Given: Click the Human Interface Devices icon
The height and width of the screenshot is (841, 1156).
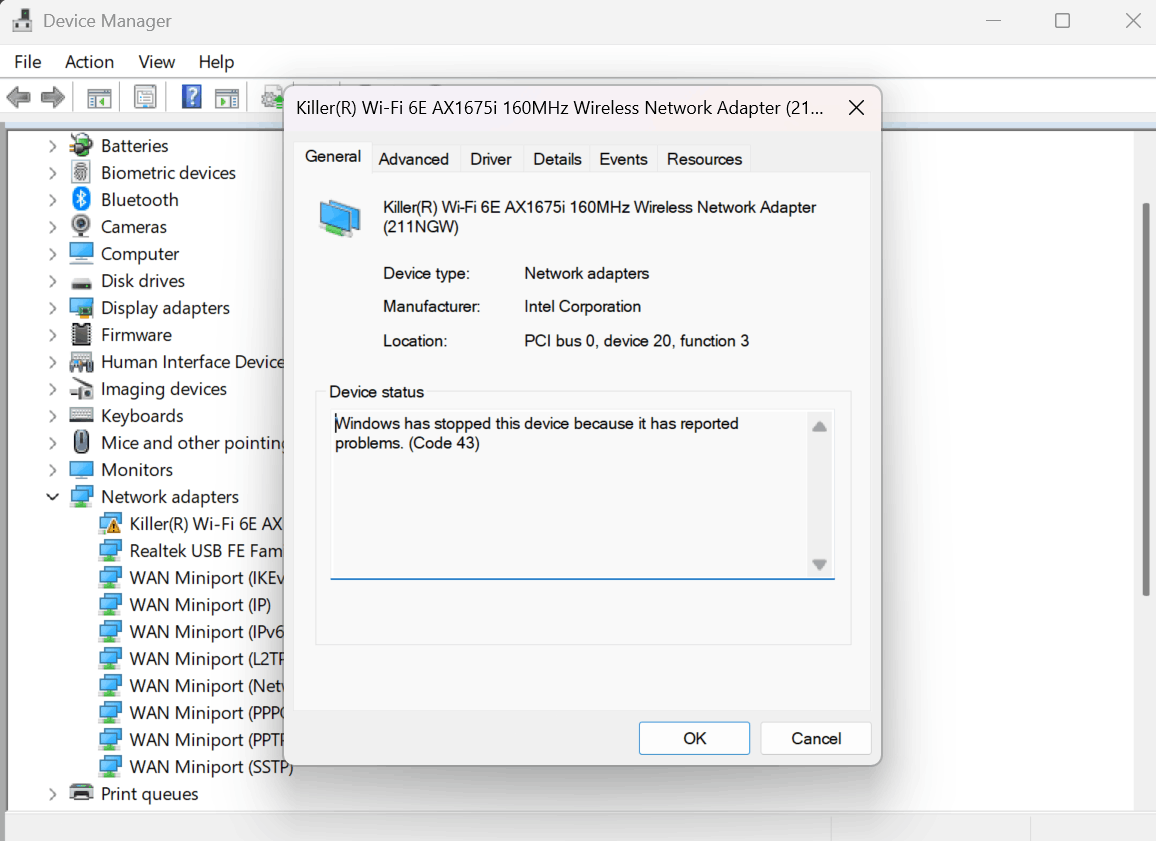Looking at the screenshot, I should (x=81, y=362).
